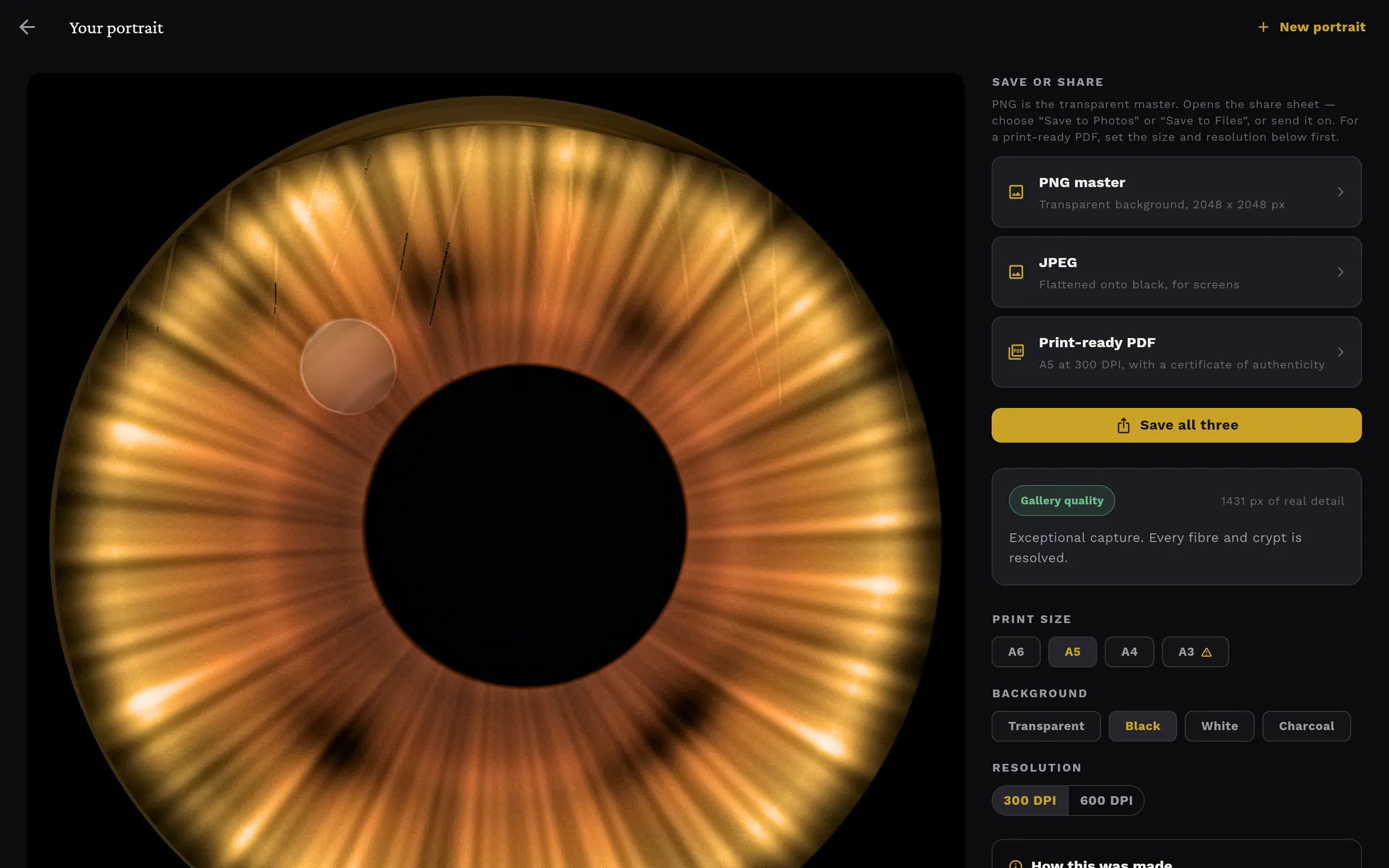Click the round loupe on the iris

click(348, 366)
